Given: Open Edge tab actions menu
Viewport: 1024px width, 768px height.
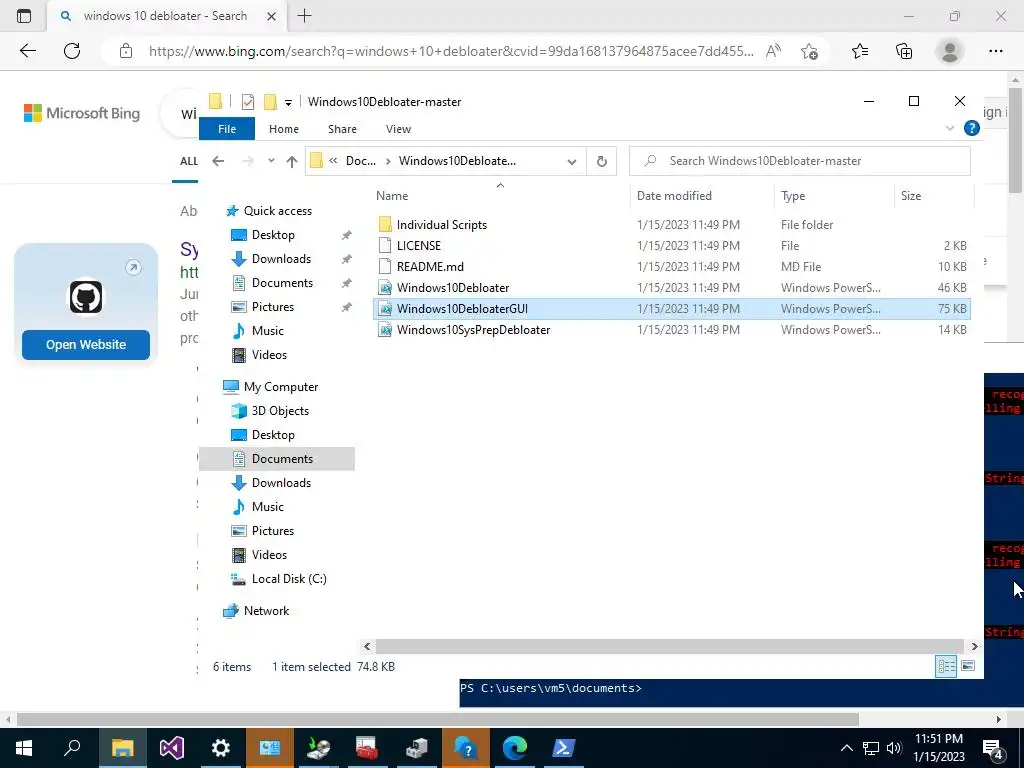Looking at the screenshot, I should (x=24, y=16).
